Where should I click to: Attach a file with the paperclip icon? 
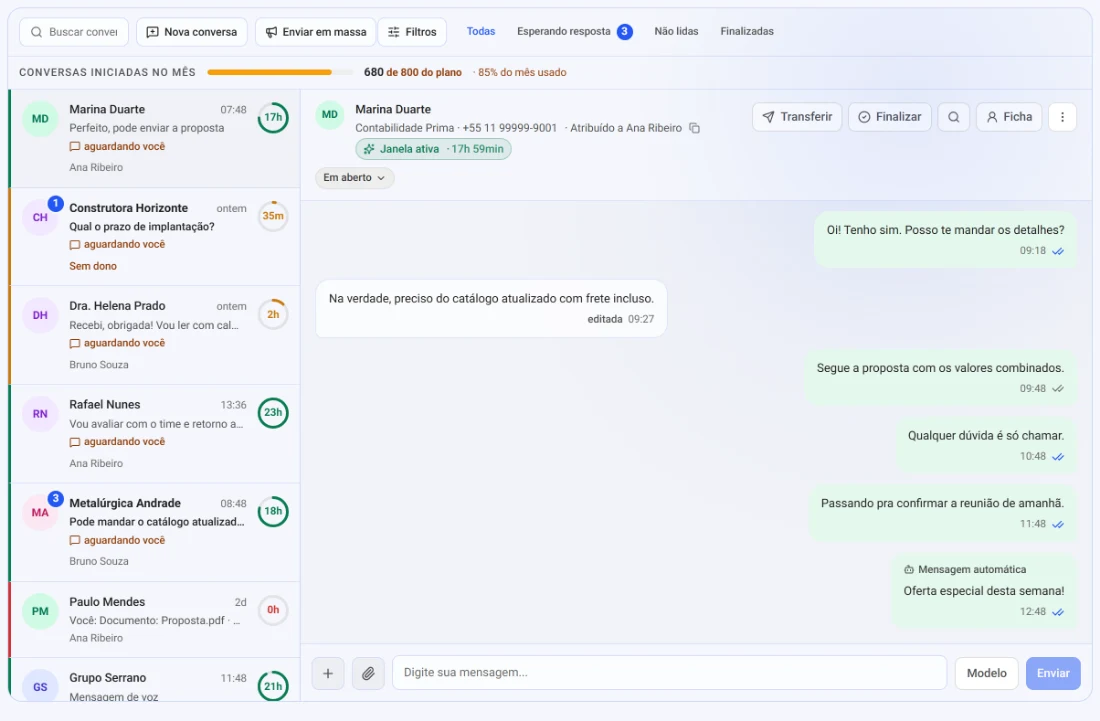[368, 673]
